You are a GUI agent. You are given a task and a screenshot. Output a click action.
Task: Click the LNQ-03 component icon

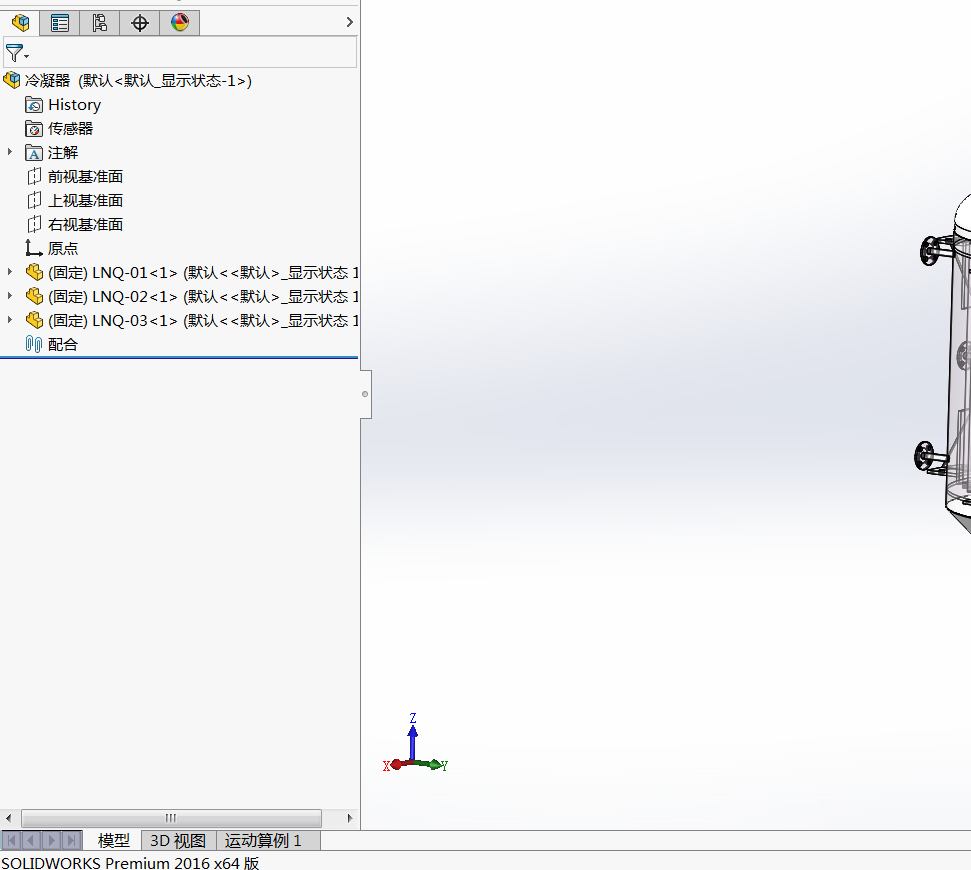(35, 321)
